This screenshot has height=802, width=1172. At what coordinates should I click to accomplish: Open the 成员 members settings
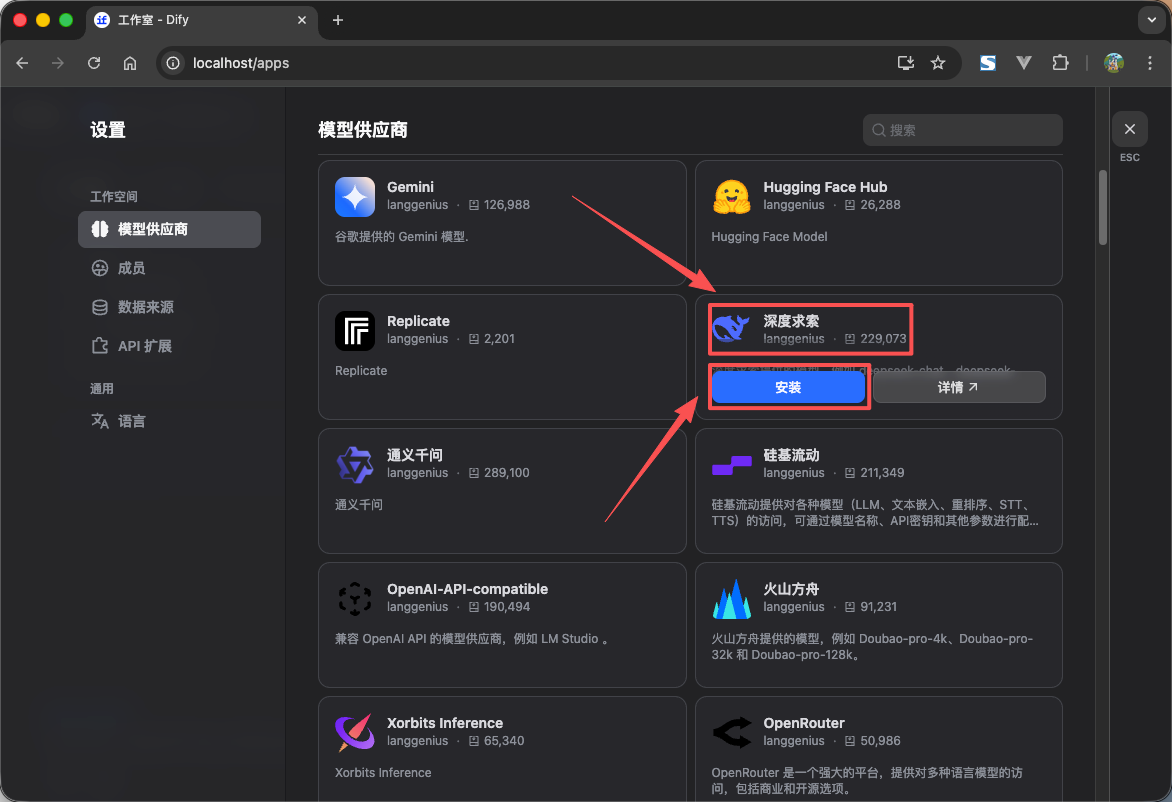point(131,268)
